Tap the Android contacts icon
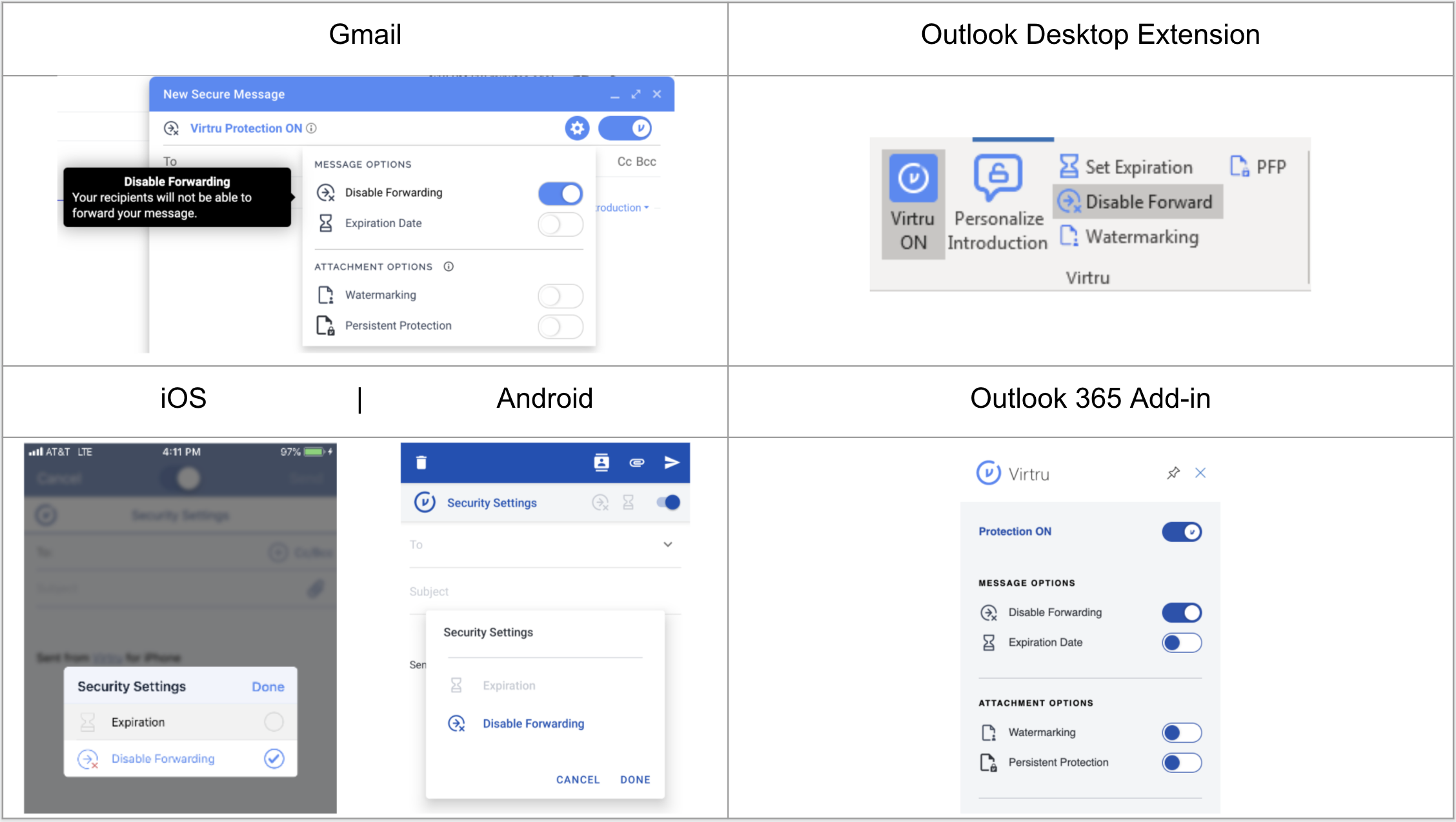 (602, 463)
